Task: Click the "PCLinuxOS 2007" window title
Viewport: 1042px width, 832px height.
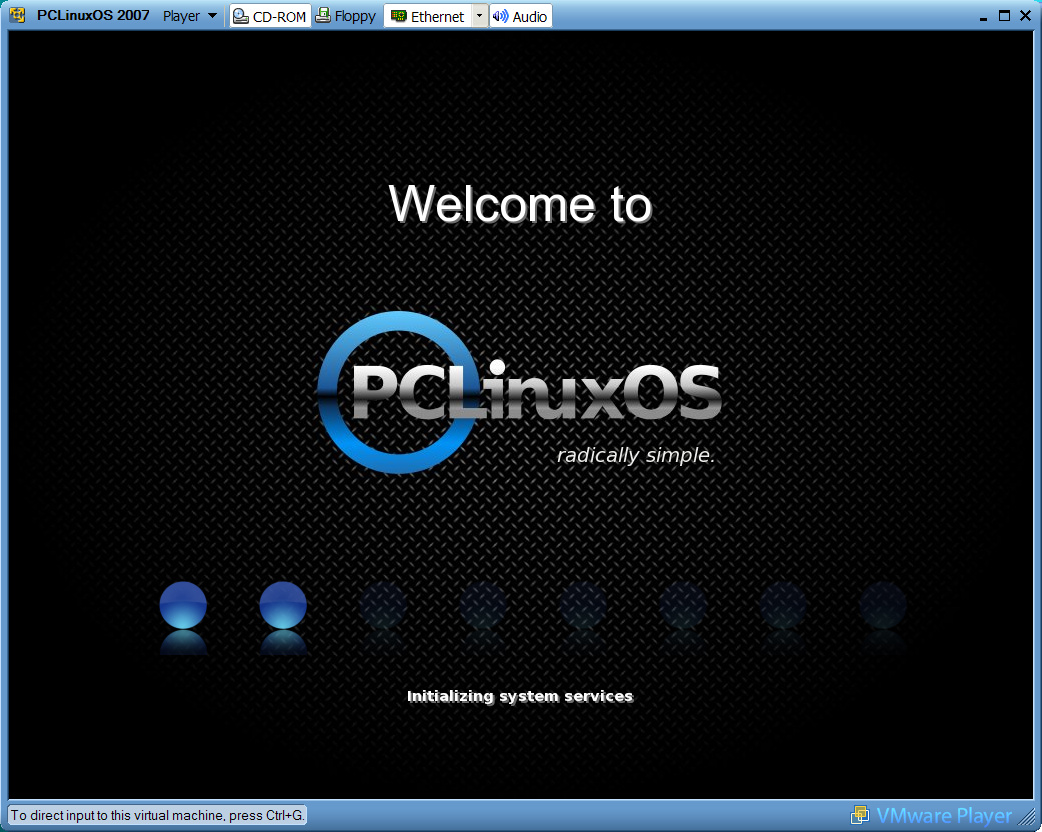Action: pos(93,15)
